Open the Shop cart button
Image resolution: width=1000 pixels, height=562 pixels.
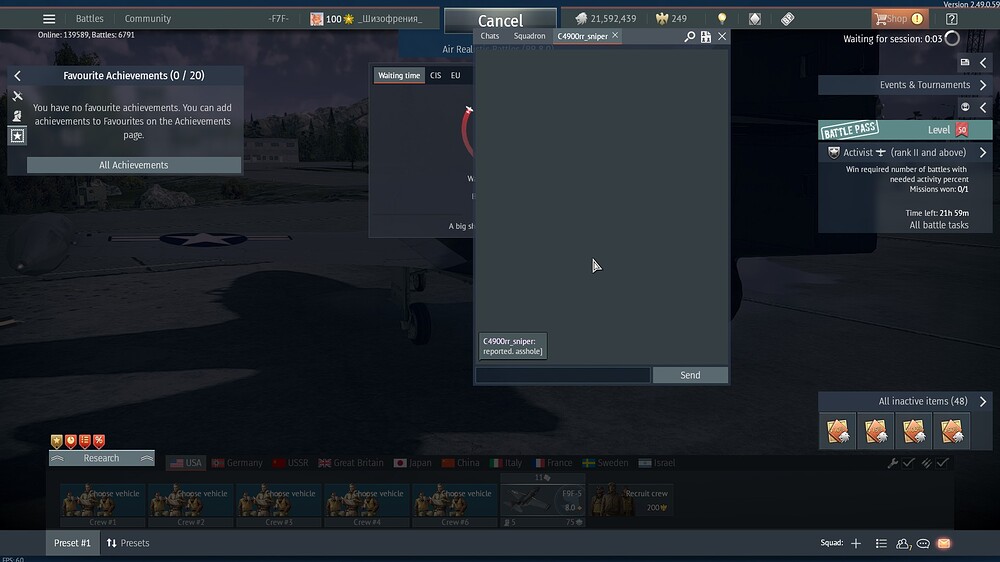tap(897, 19)
